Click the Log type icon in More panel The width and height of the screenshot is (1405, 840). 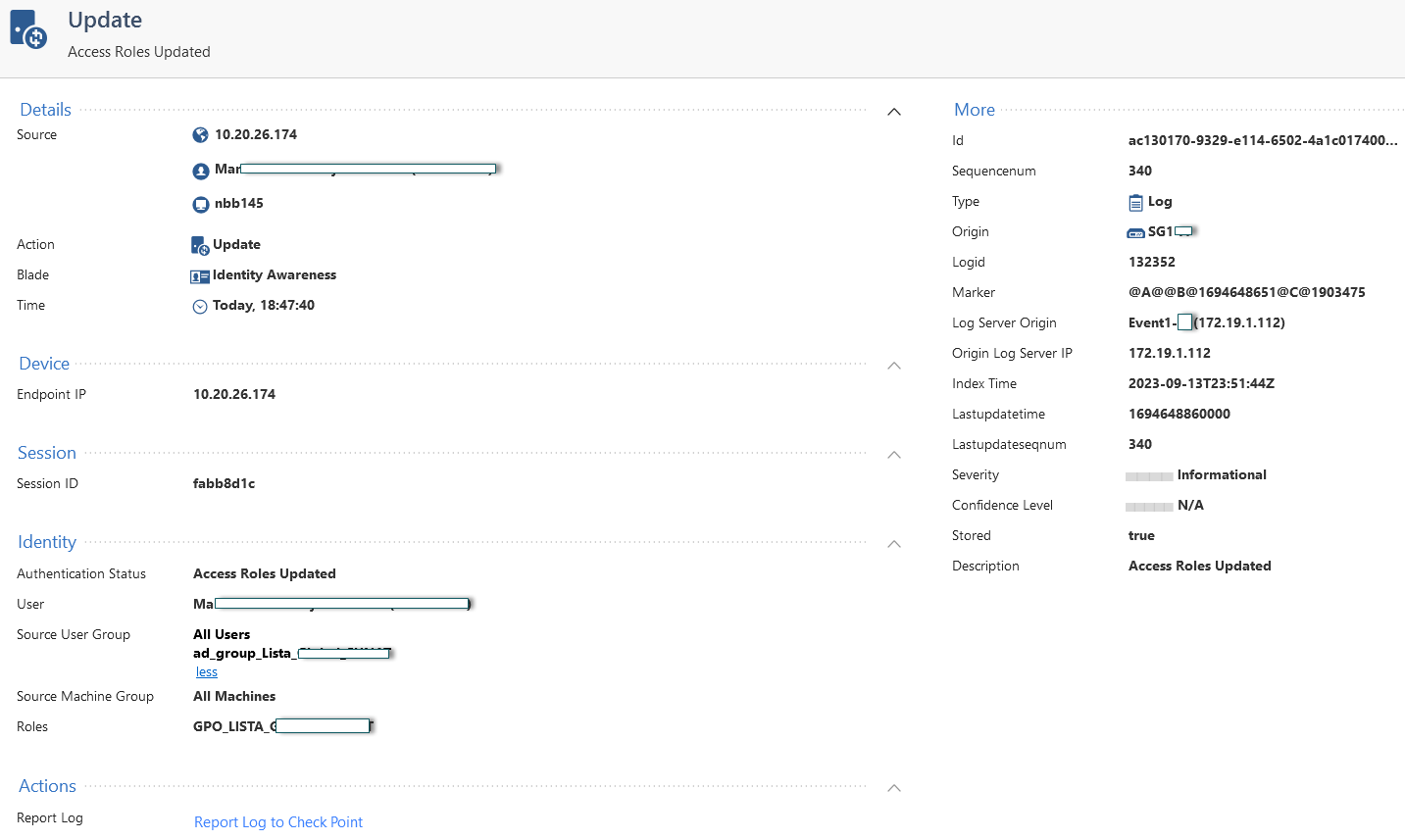pos(1137,201)
